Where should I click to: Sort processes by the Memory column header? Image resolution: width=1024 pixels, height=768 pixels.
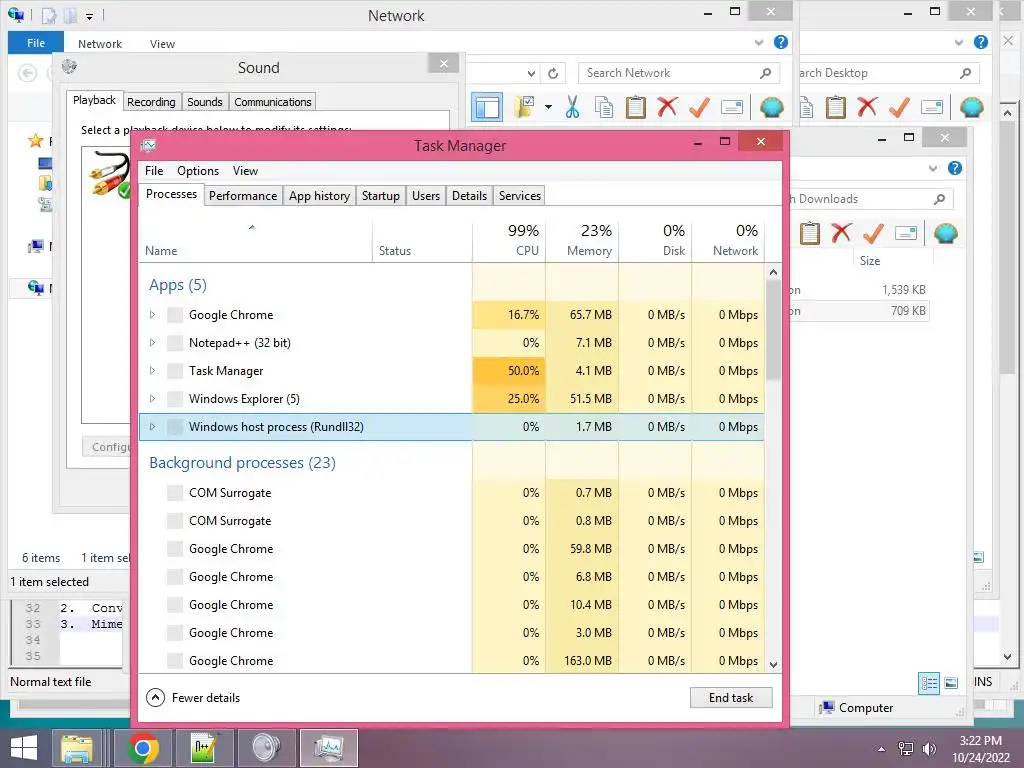[x=583, y=240]
